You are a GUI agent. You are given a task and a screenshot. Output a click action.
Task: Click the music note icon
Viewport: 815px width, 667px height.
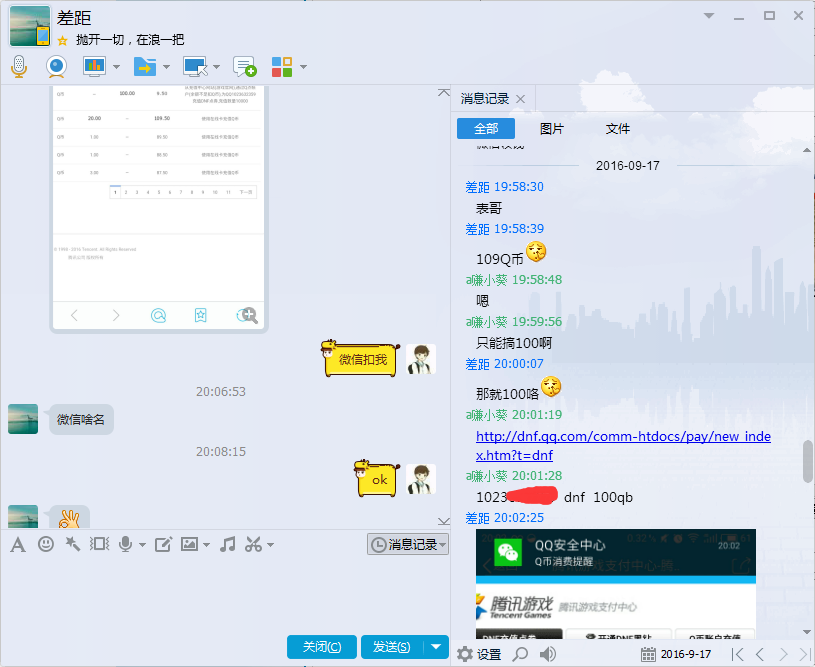tap(227, 544)
